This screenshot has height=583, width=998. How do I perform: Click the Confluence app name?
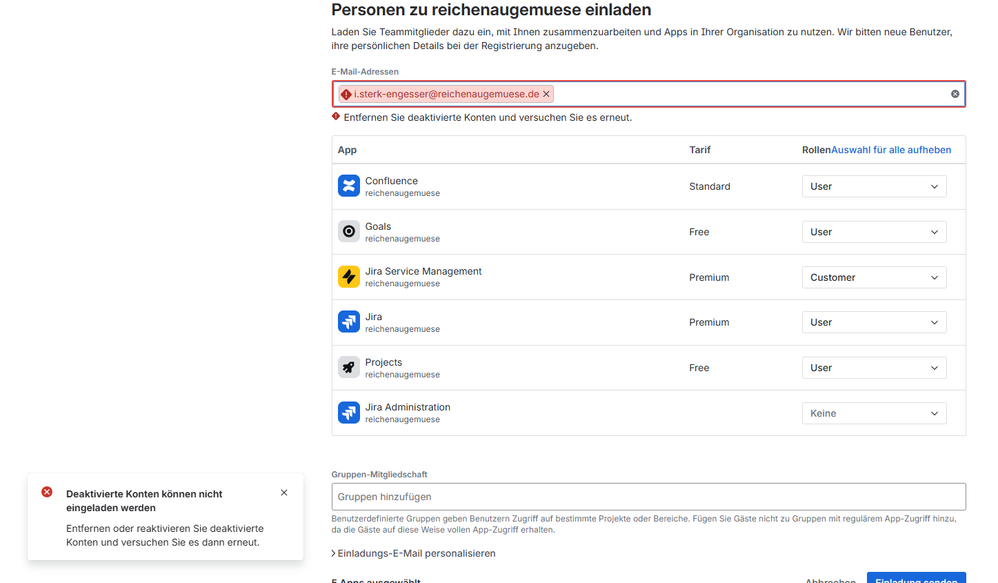tap(391, 181)
